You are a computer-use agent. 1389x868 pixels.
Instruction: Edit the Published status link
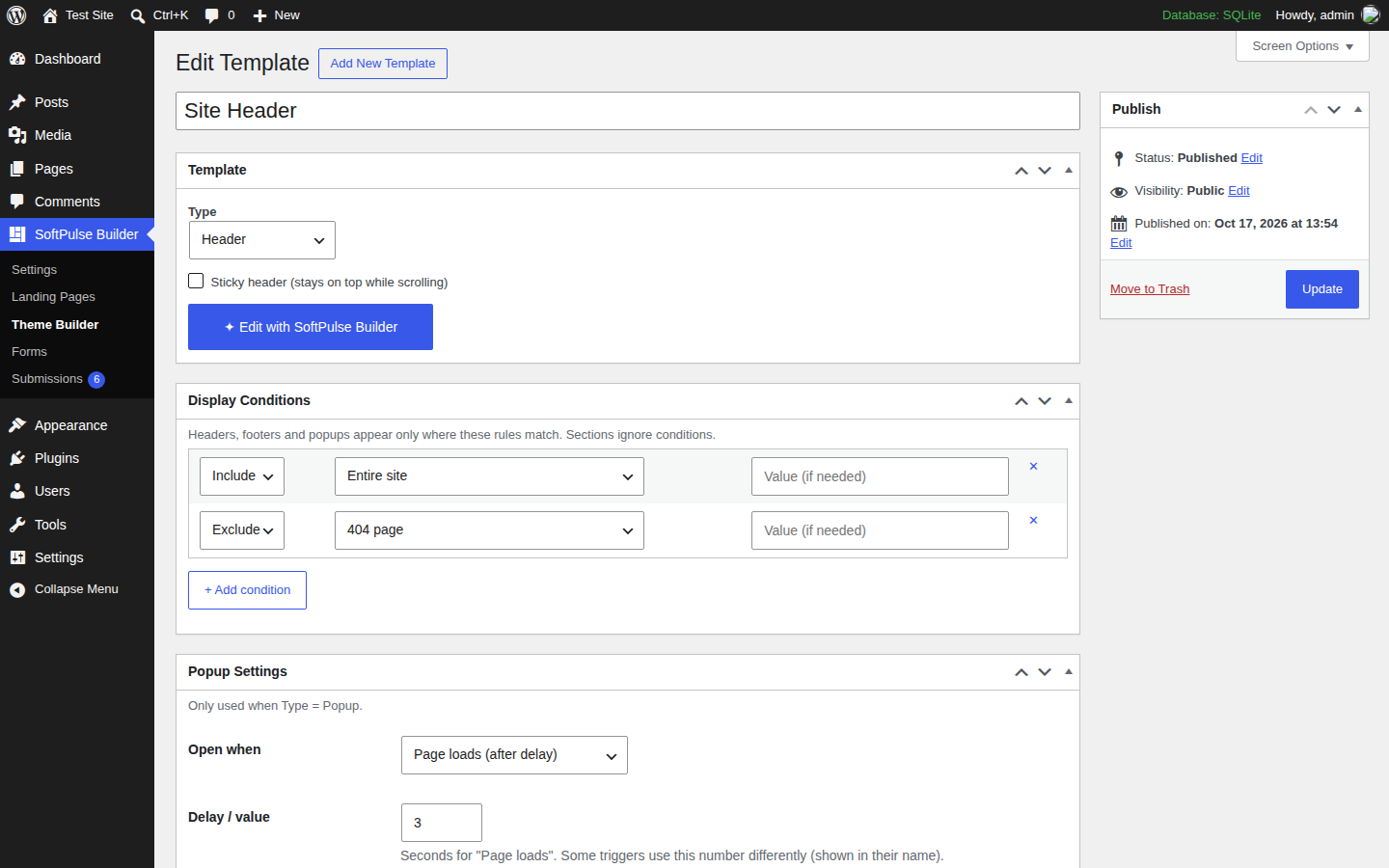pos(1251,158)
